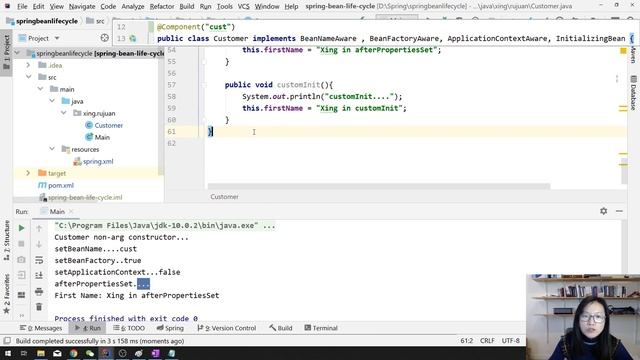
Task: Collapse the main folder
Action: point(40,89)
